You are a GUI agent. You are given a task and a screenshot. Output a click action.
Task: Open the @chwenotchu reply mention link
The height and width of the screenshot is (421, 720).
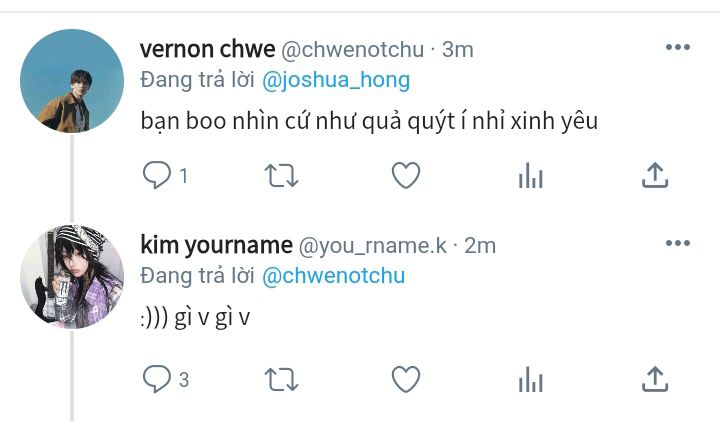(333, 276)
